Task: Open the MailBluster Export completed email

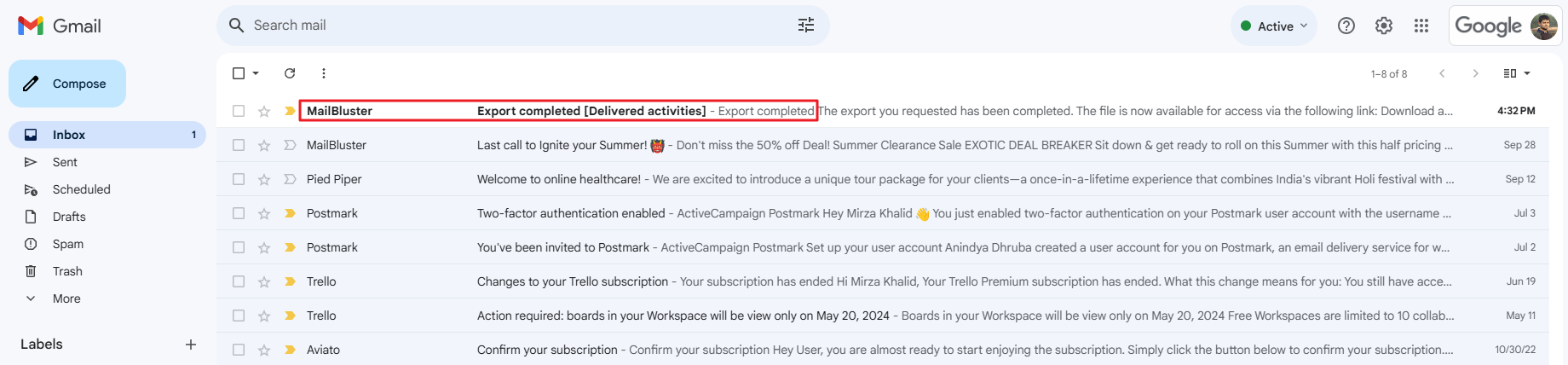Action: coord(591,111)
